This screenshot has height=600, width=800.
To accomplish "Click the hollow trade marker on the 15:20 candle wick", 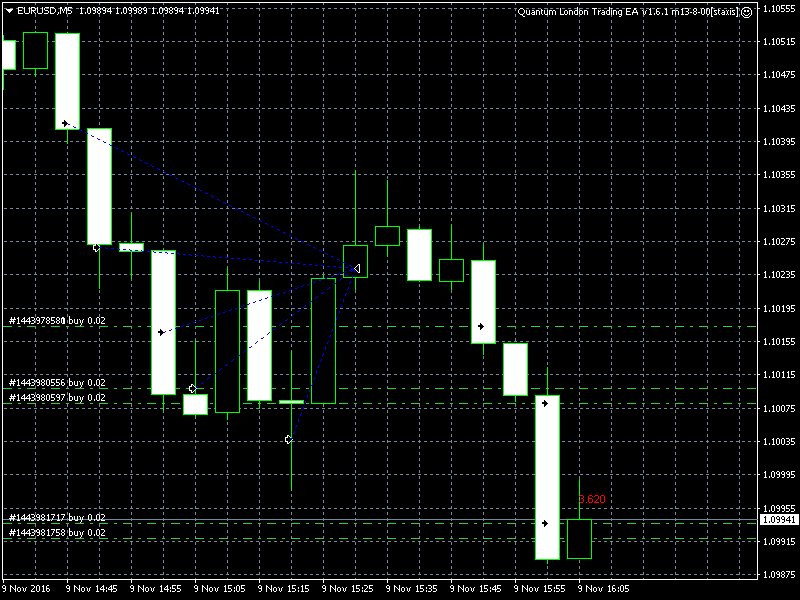I will (289, 439).
